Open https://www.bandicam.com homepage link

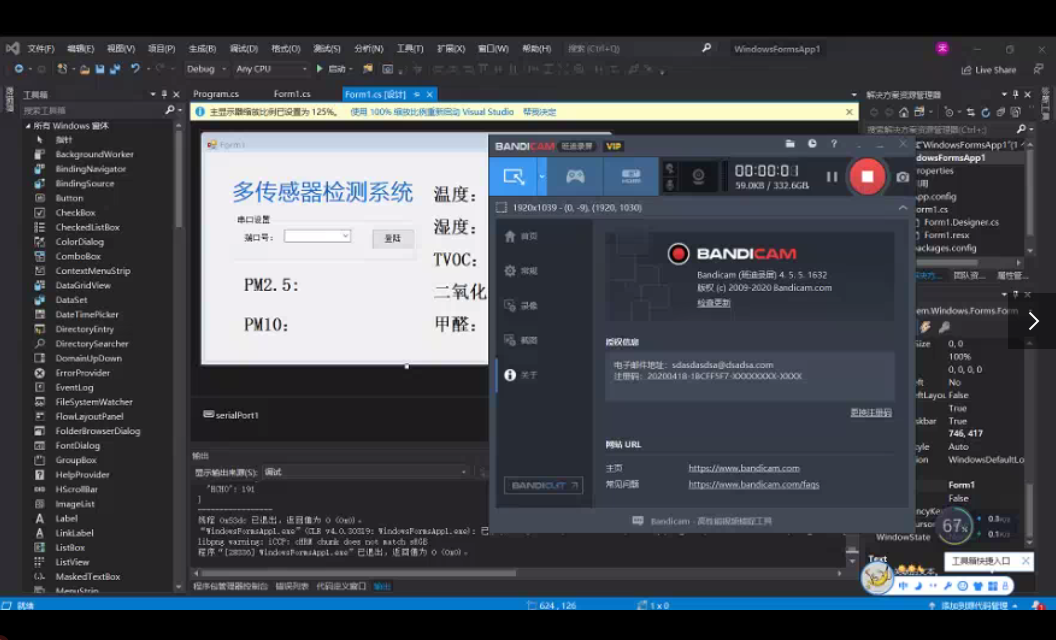click(x=744, y=468)
